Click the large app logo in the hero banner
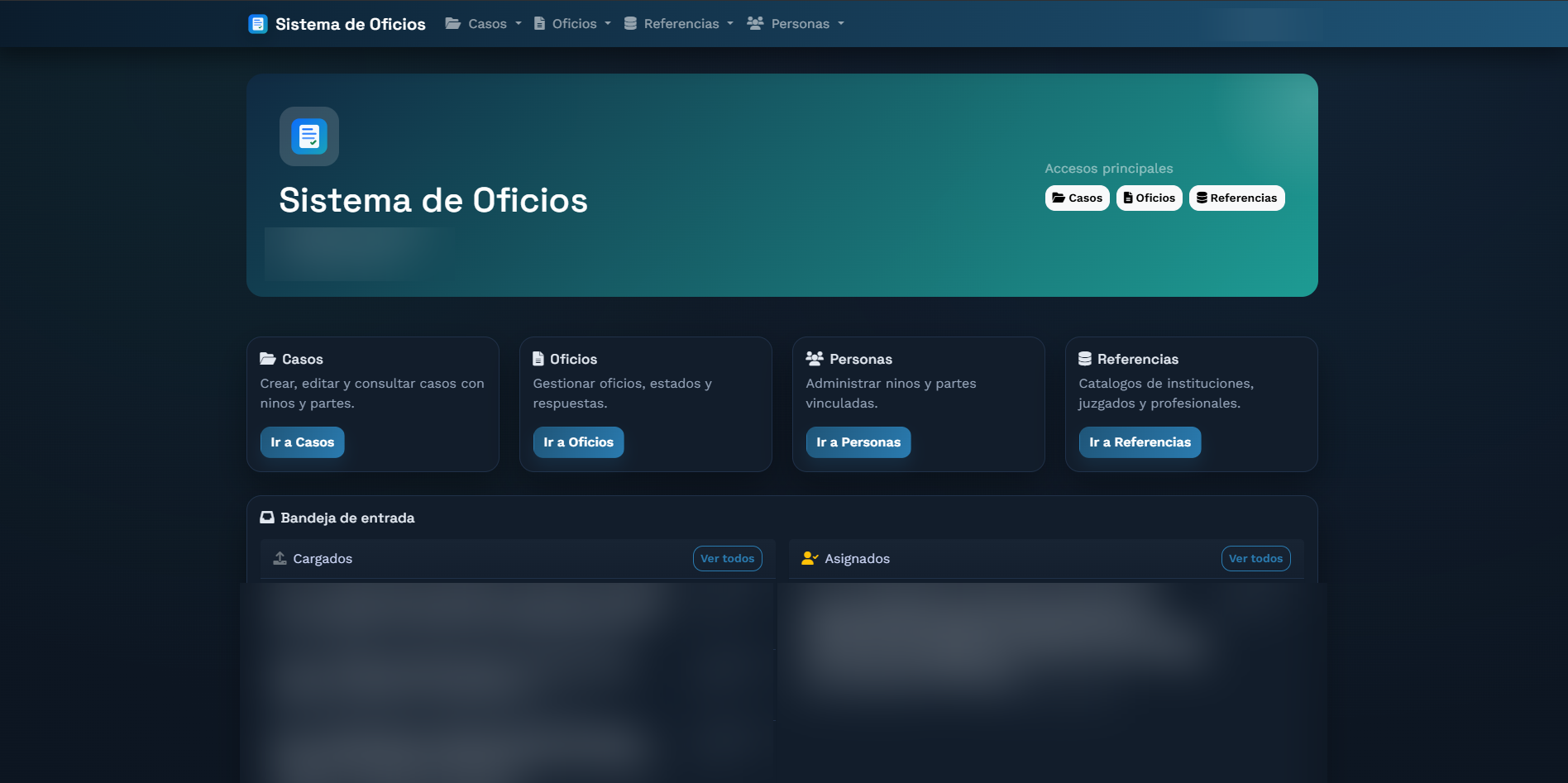The height and width of the screenshot is (783, 1568). [309, 136]
